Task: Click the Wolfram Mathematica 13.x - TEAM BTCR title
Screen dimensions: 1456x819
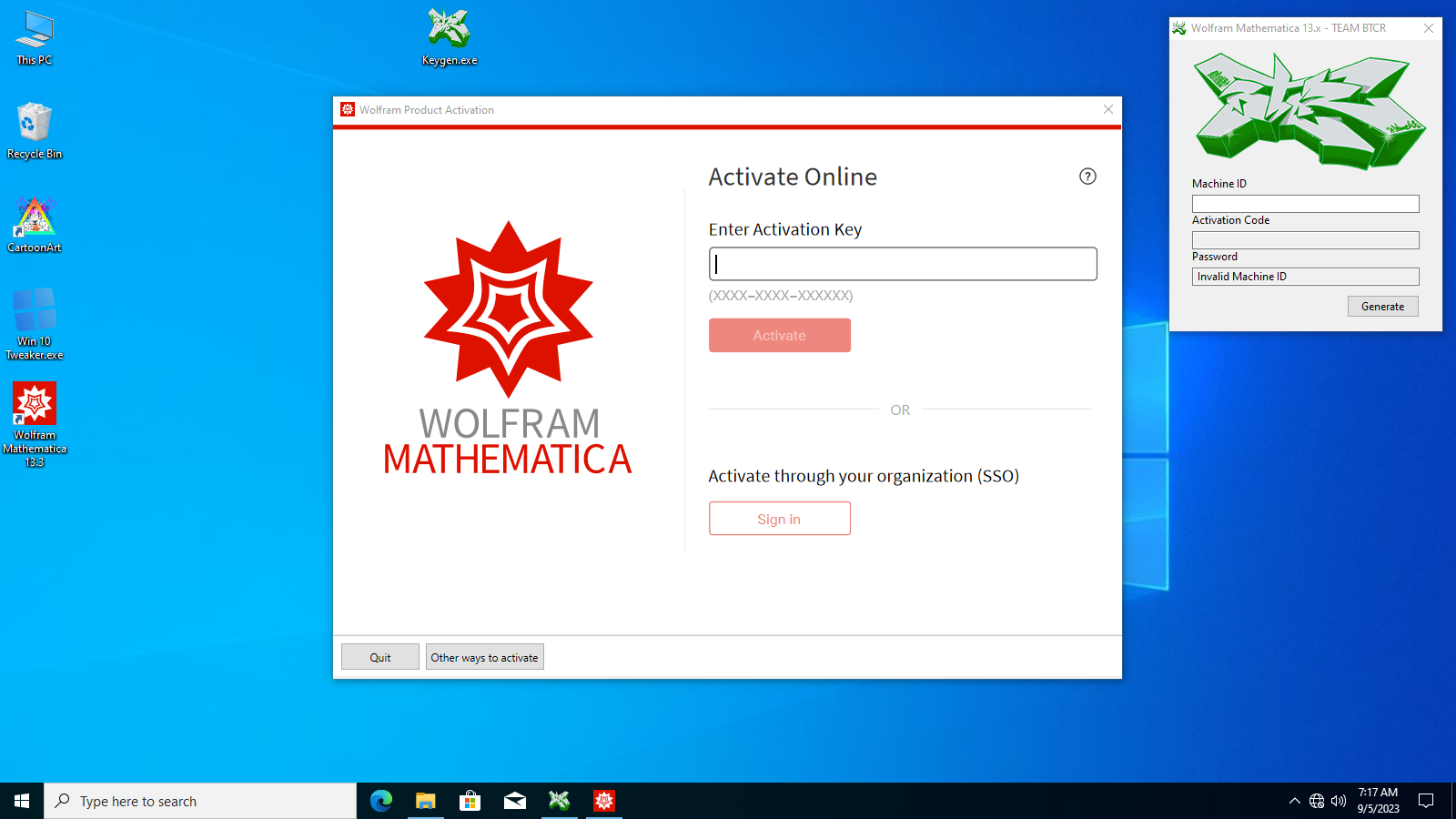Action: coord(1289,28)
